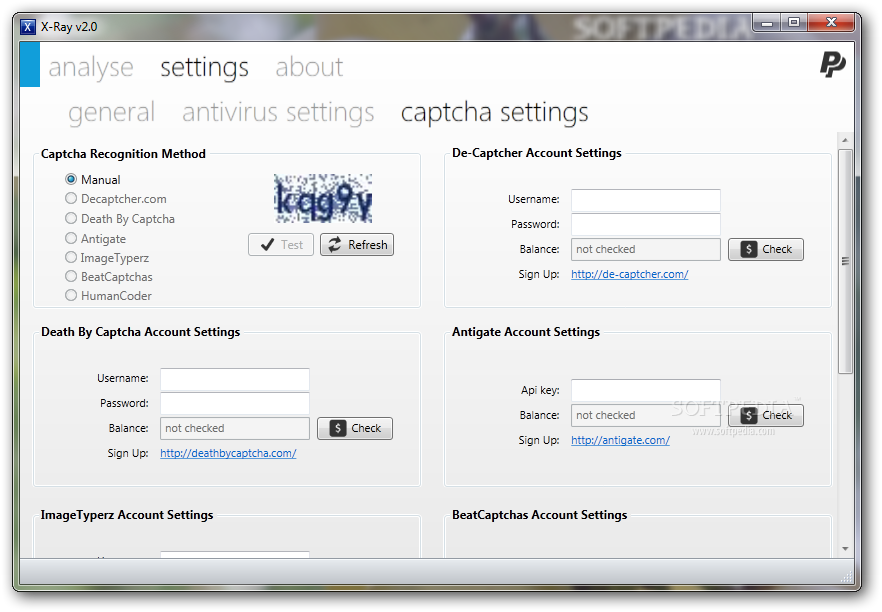
Task: Open the deathbycaptcha.com sign up link
Action: point(228,453)
